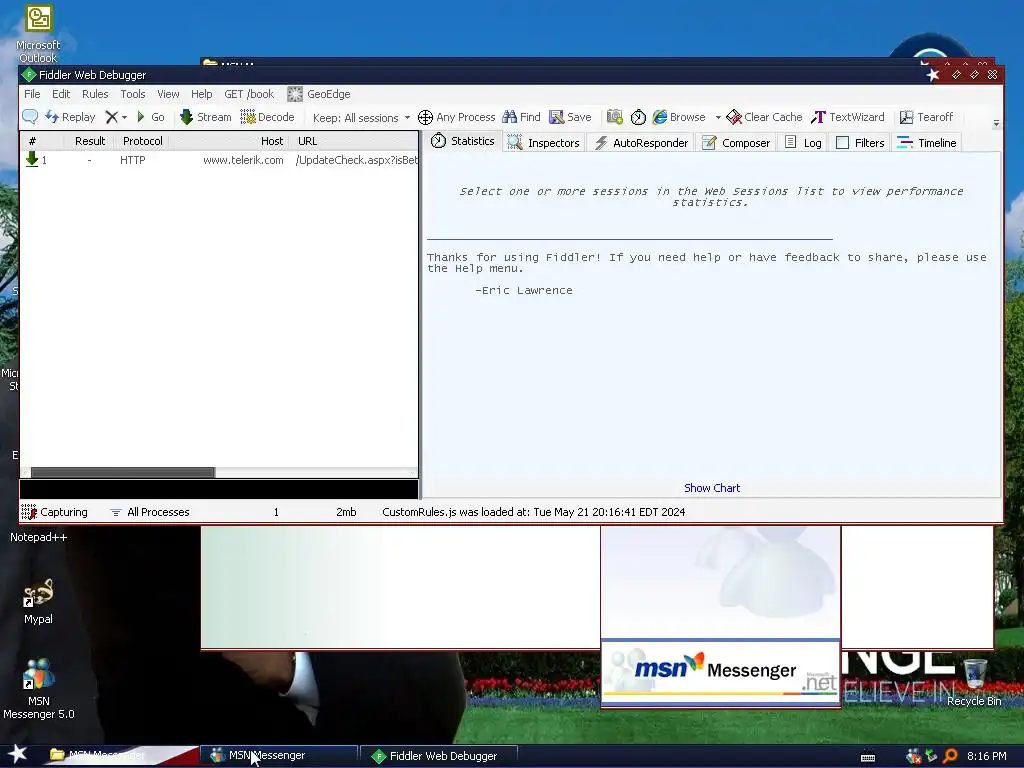Open the Tools menu
1024x768 pixels.
pos(133,94)
